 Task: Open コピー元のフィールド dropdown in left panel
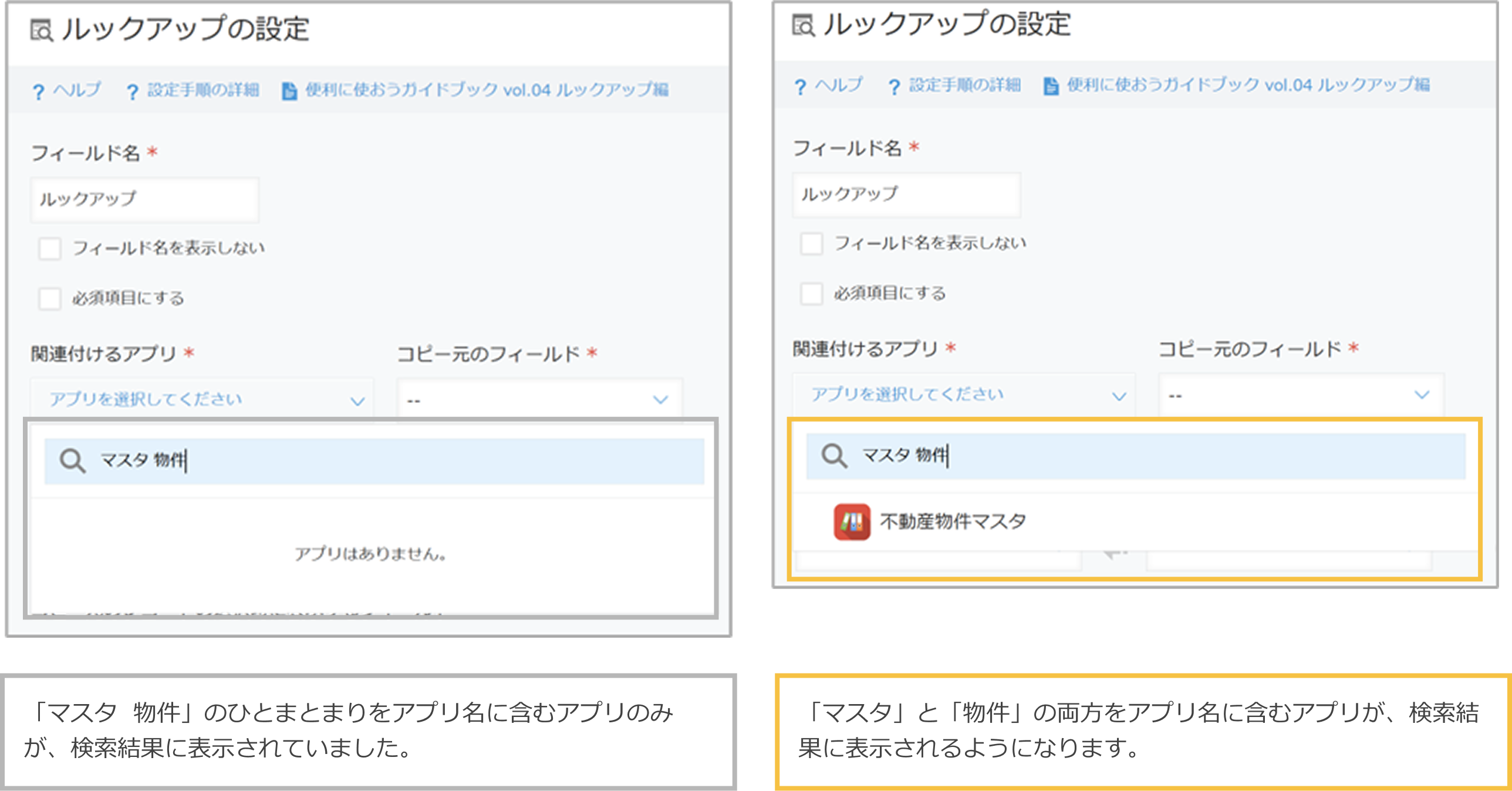click(x=539, y=400)
